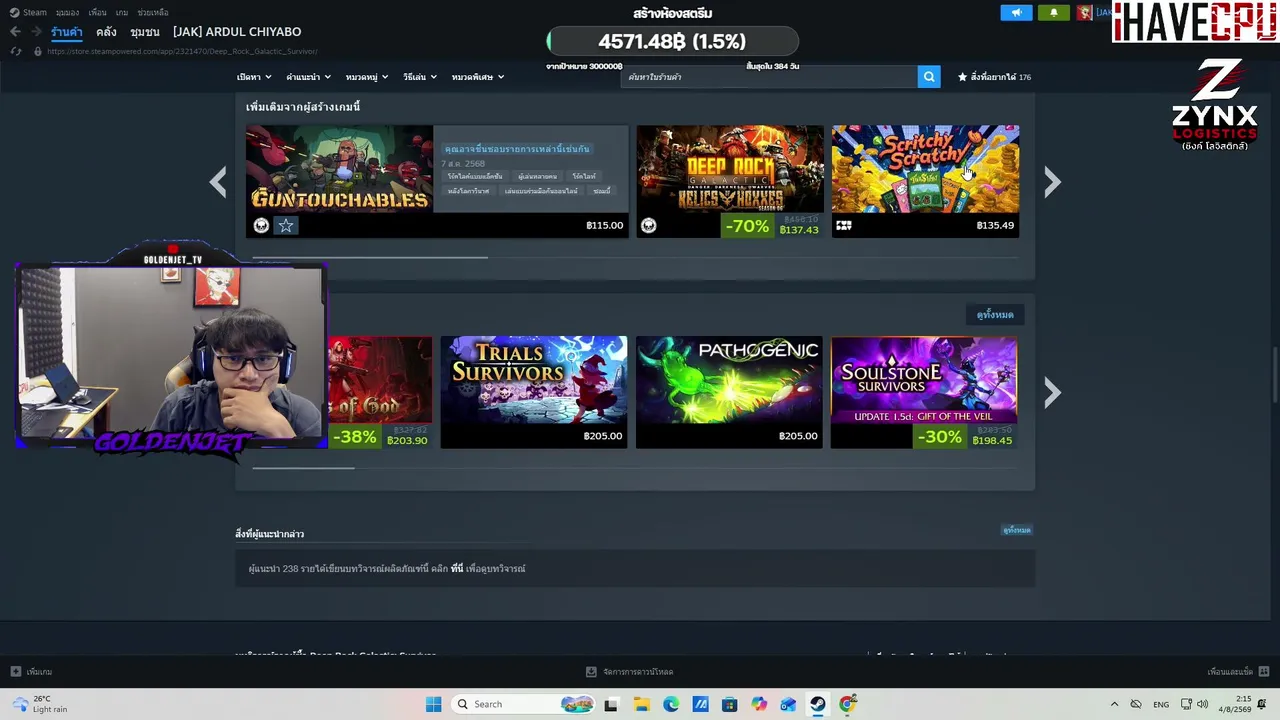Click ดูทั้งหมด button above Survivors carousel
The width and height of the screenshot is (1280, 720).
(995, 315)
